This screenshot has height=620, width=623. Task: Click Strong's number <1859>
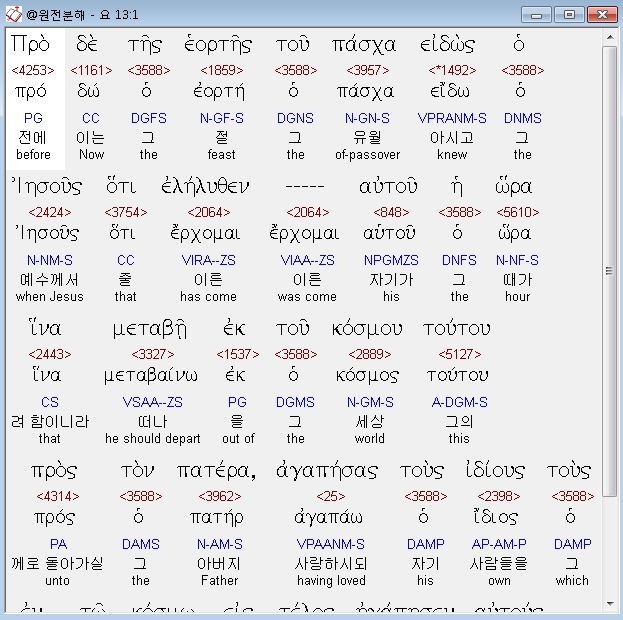point(222,70)
